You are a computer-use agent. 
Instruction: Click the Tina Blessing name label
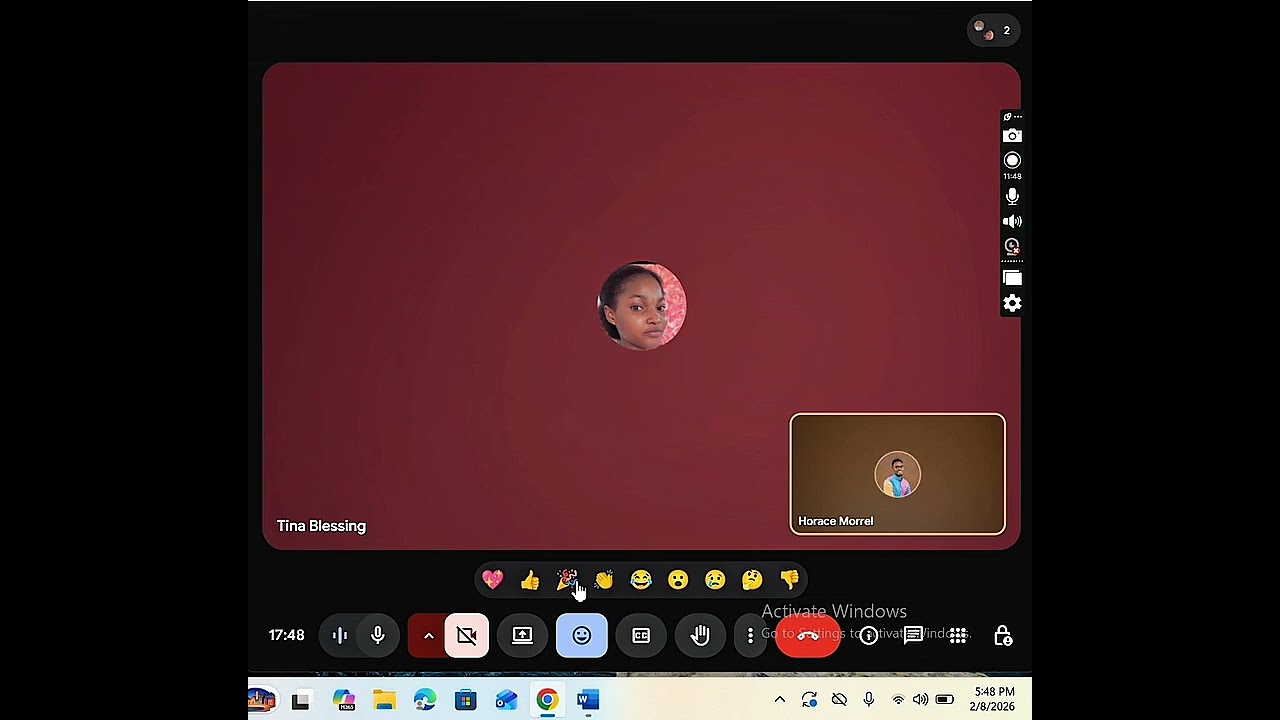coord(321,526)
